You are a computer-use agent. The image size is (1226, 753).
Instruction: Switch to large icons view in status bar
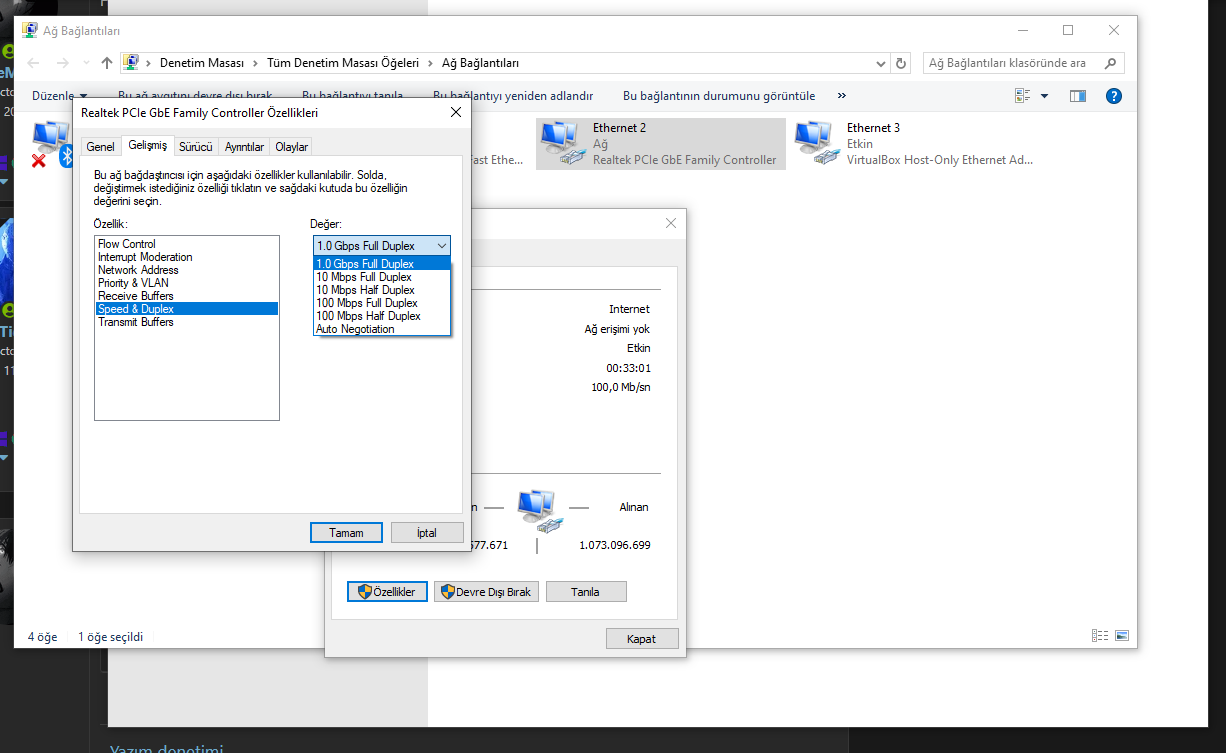[x=1121, y=635]
